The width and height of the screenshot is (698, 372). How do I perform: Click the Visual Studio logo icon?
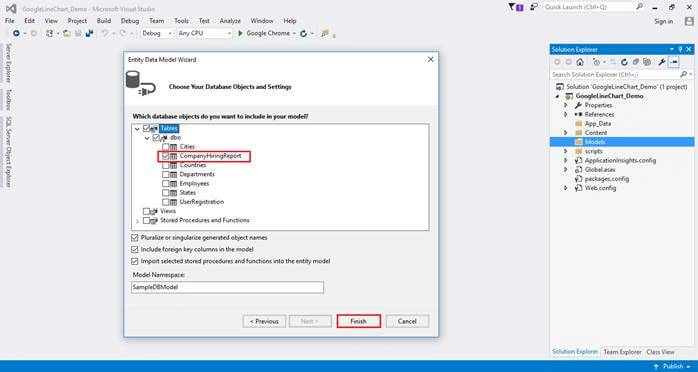(x=11, y=8)
